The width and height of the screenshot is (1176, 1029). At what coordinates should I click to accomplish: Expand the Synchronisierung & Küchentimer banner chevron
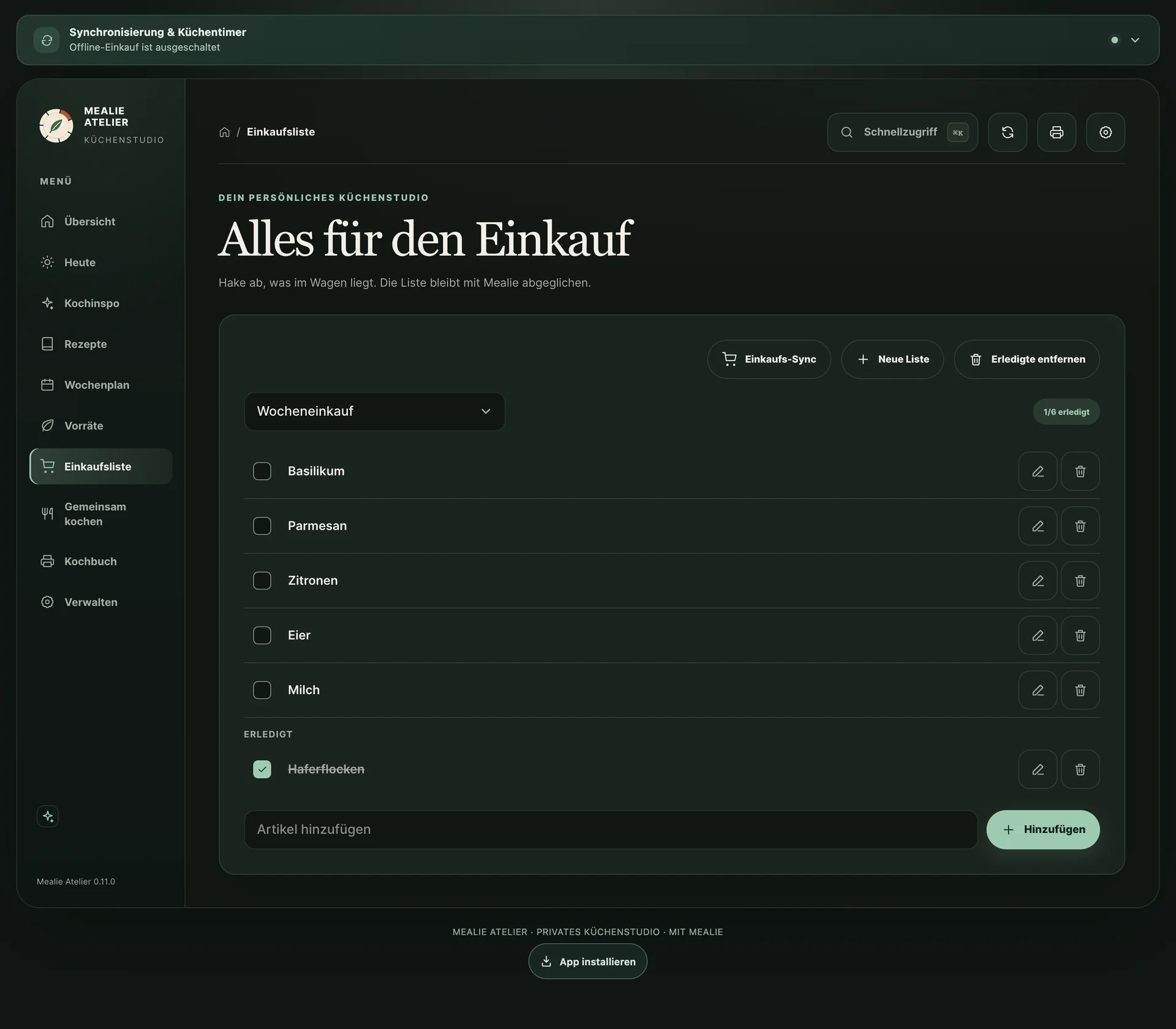point(1135,40)
